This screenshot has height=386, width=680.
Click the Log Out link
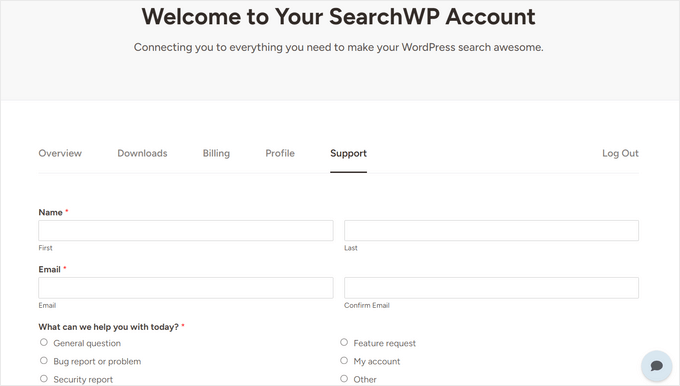[x=620, y=153]
